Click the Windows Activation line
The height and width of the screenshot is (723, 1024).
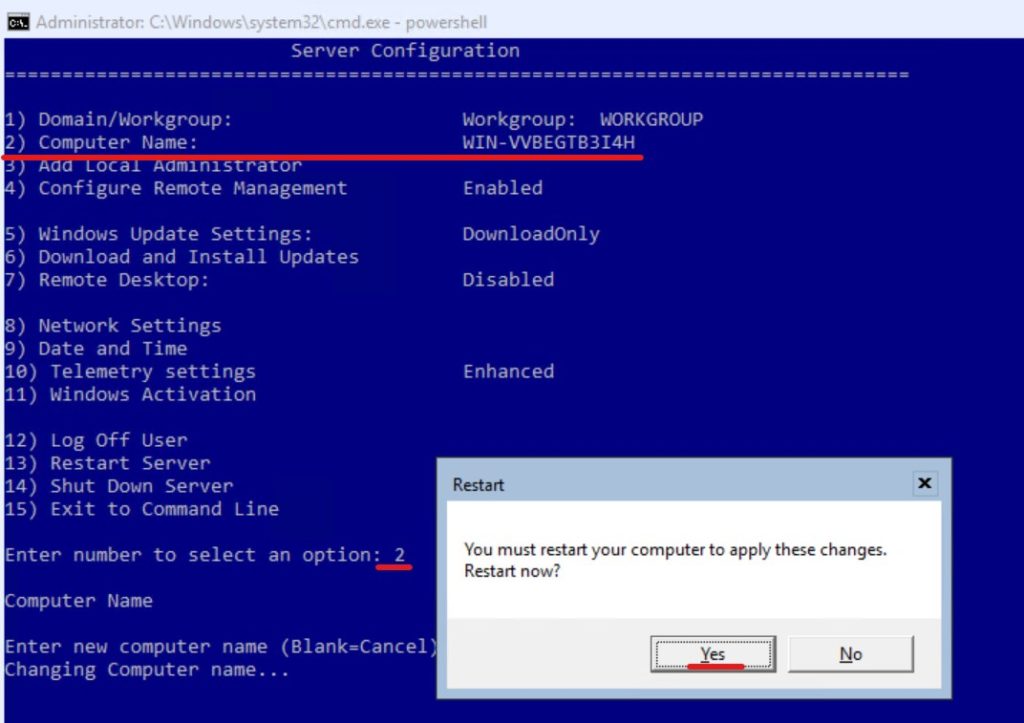(130, 394)
